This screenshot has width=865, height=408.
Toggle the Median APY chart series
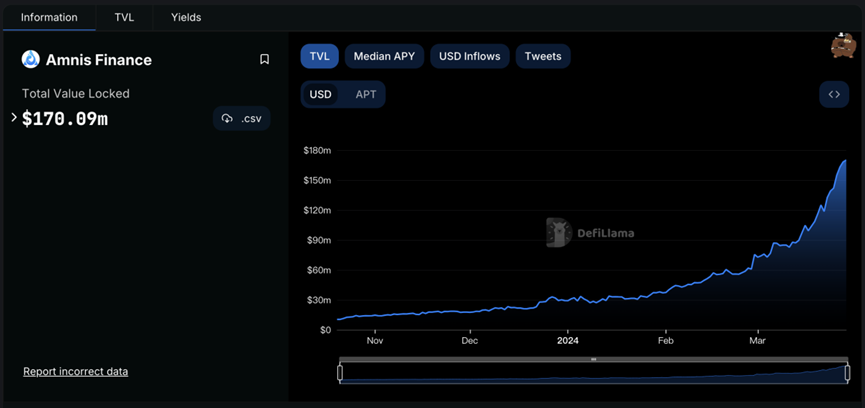click(x=385, y=56)
